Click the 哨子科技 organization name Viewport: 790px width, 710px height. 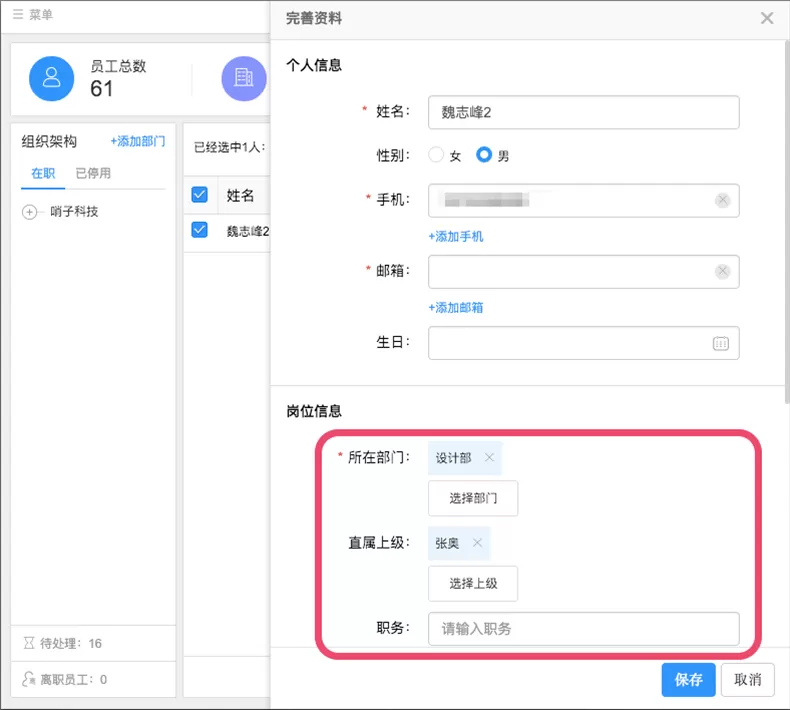74,212
